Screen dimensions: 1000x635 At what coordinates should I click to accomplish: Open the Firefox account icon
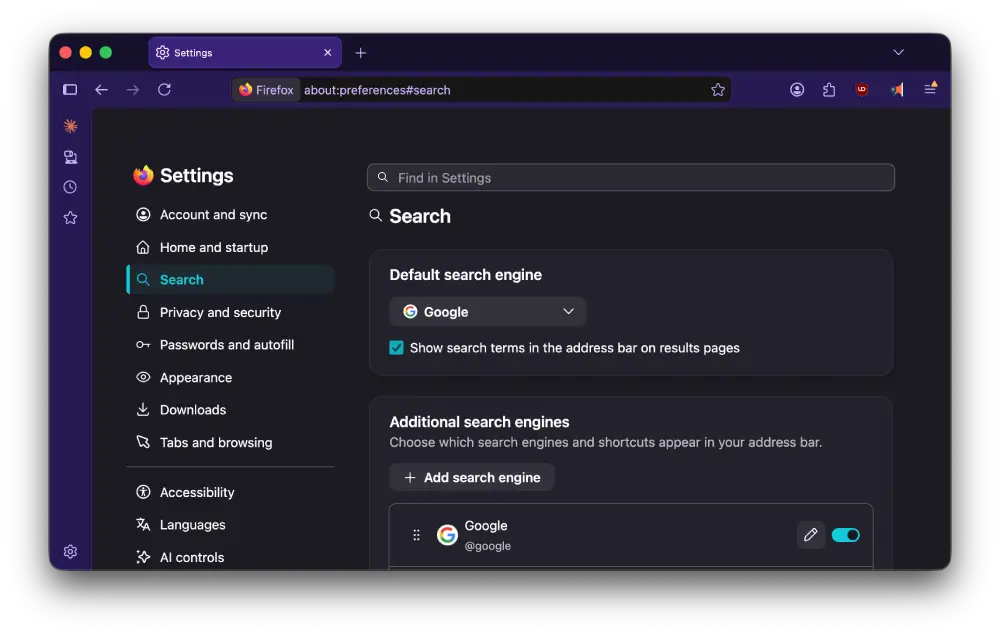[797, 90]
